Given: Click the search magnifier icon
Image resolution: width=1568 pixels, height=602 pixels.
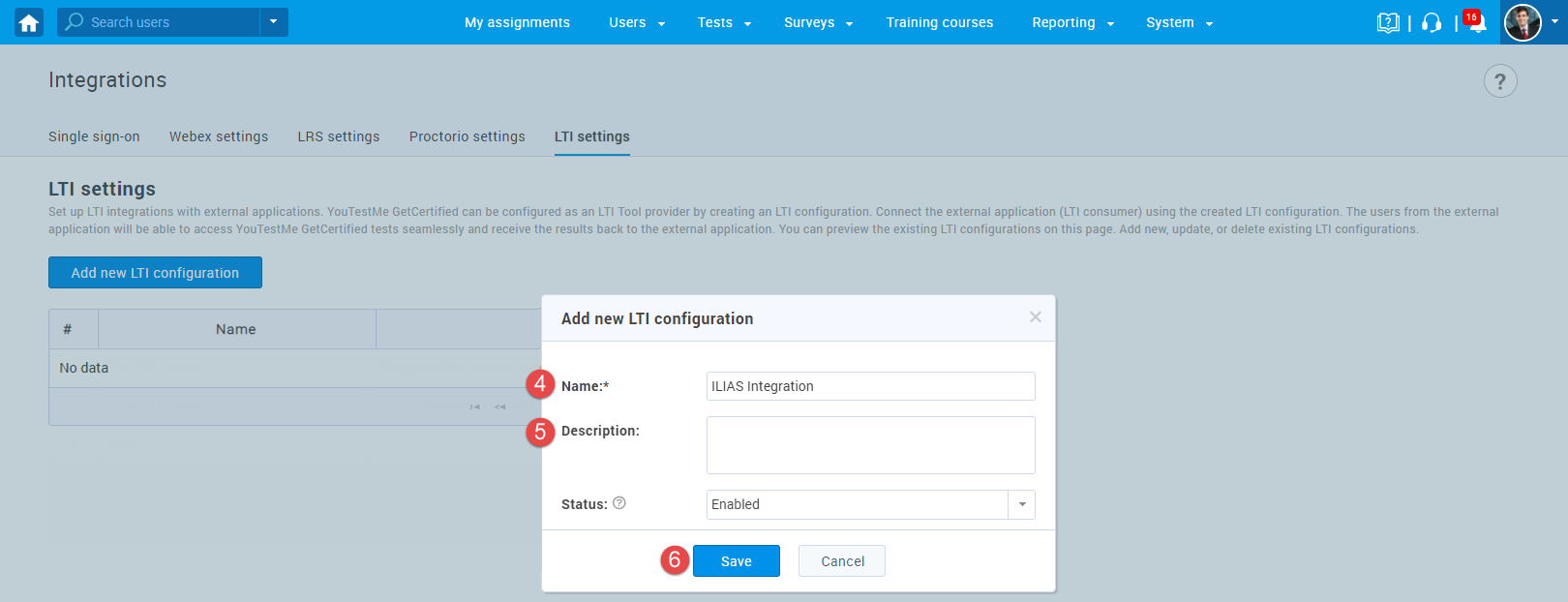Looking at the screenshot, I should [75, 22].
